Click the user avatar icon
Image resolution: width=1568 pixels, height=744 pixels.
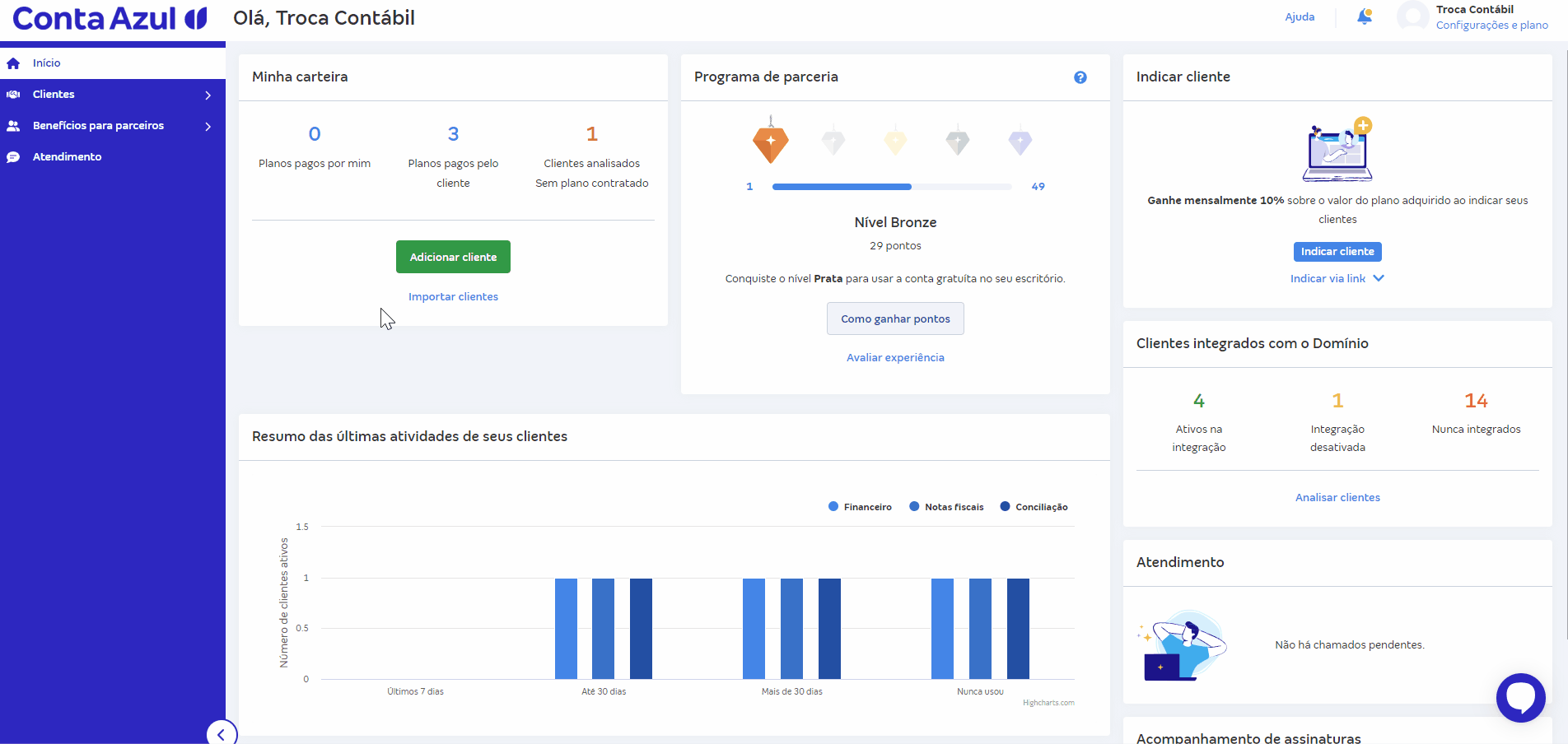pos(1413,16)
